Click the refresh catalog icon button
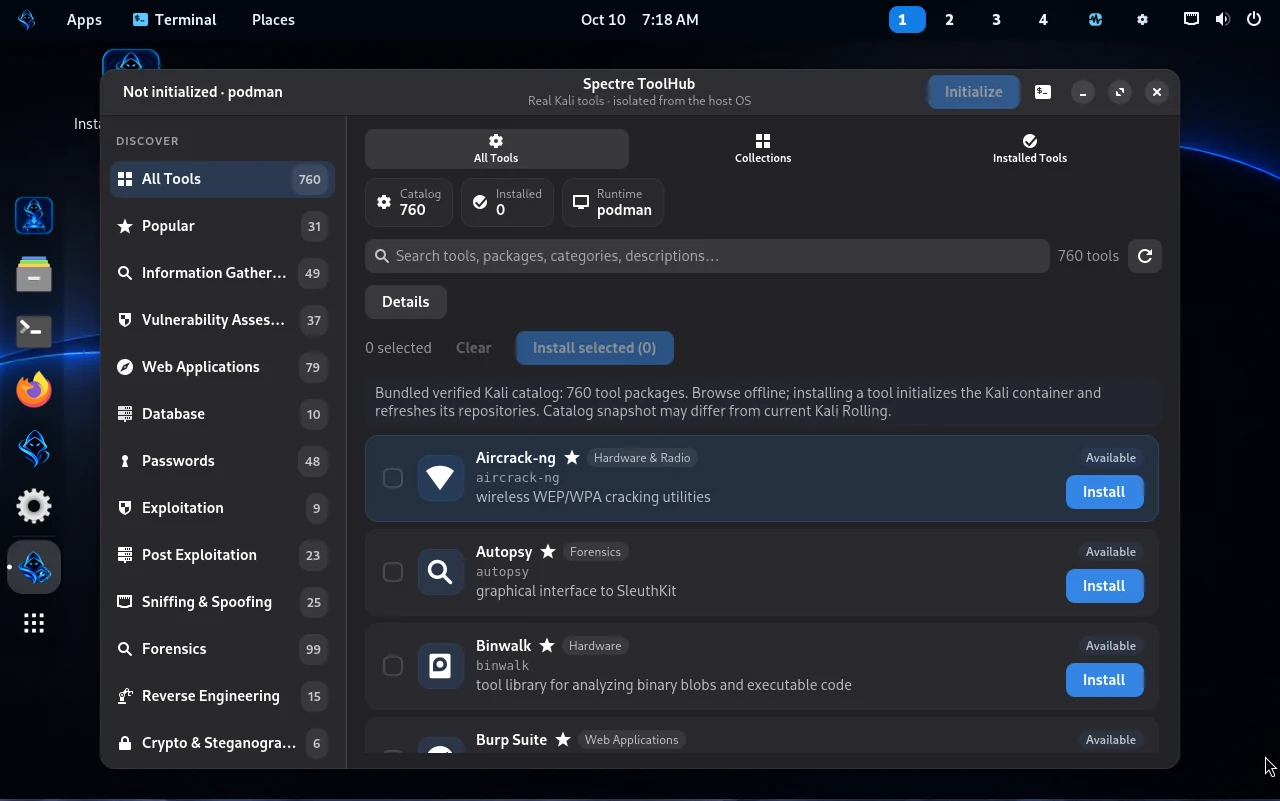The image size is (1280, 801). coord(1145,256)
